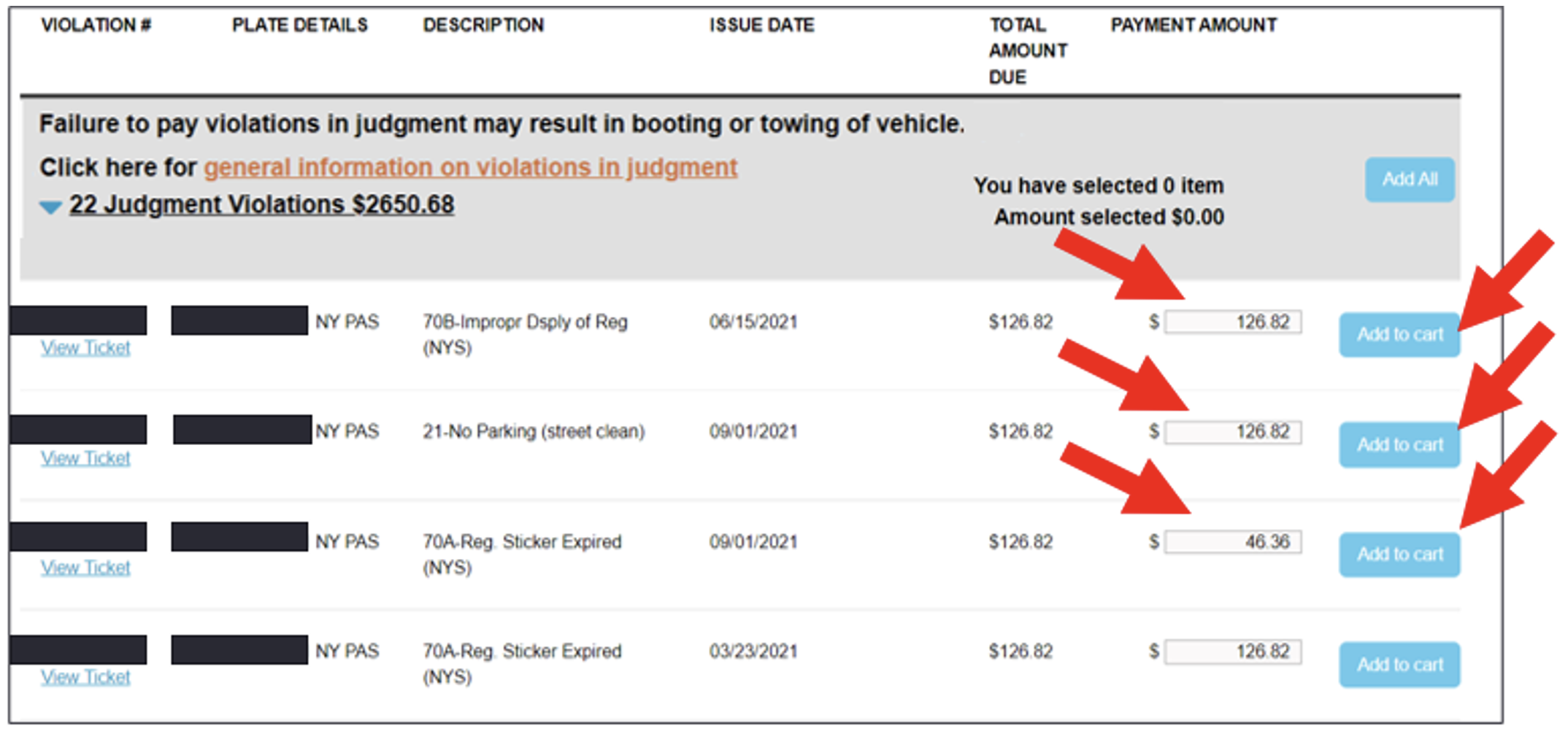
Task: Click the Violation # column header
Action: [96, 25]
